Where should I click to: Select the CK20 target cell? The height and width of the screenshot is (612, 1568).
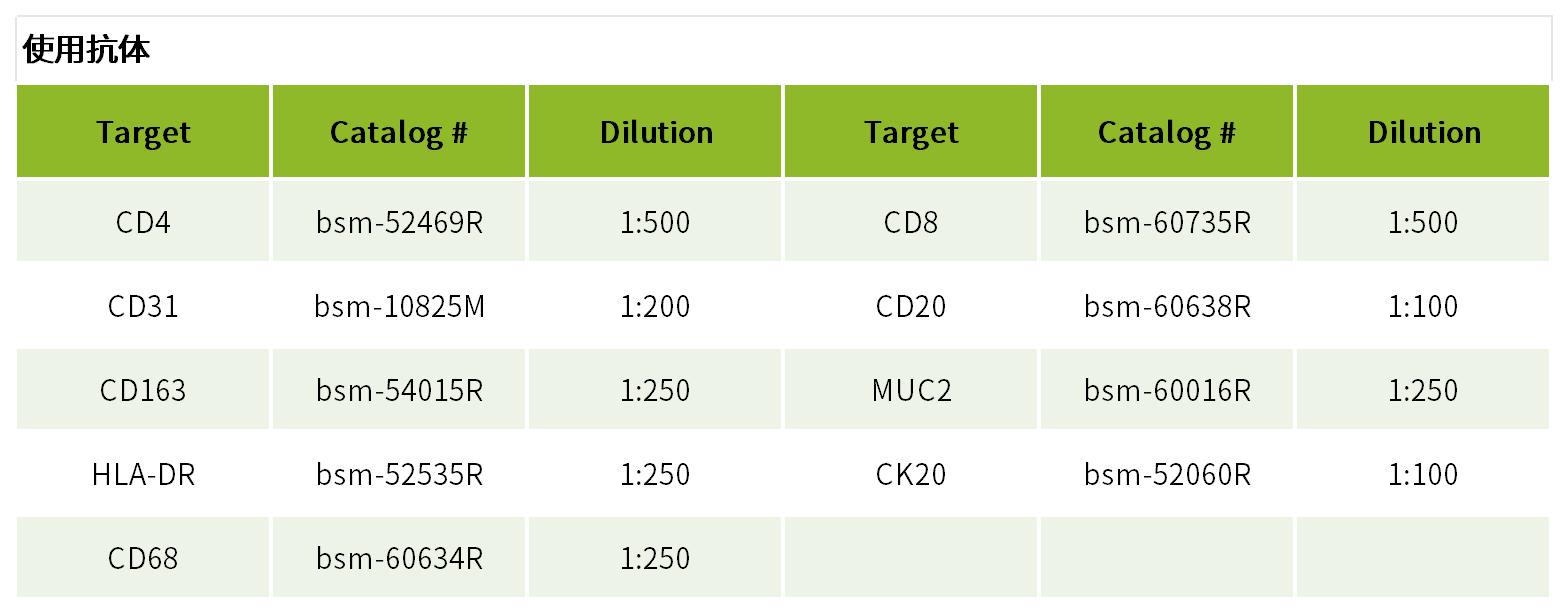tap(911, 474)
